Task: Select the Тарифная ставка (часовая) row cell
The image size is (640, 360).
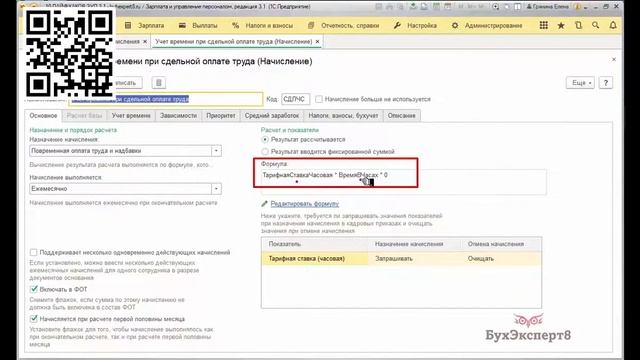Action: click(315, 259)
